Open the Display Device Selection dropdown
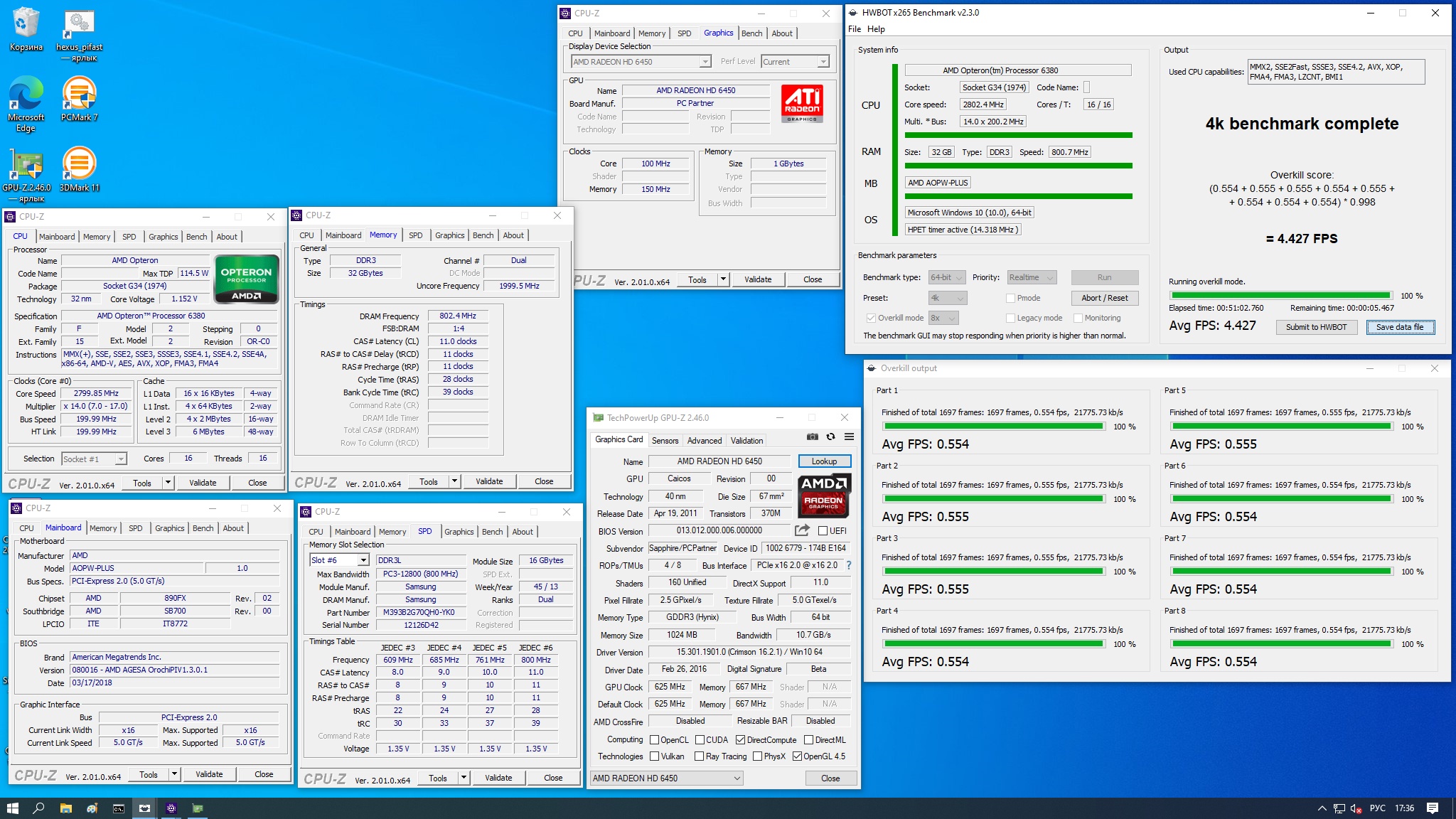 tap(641, 62)
